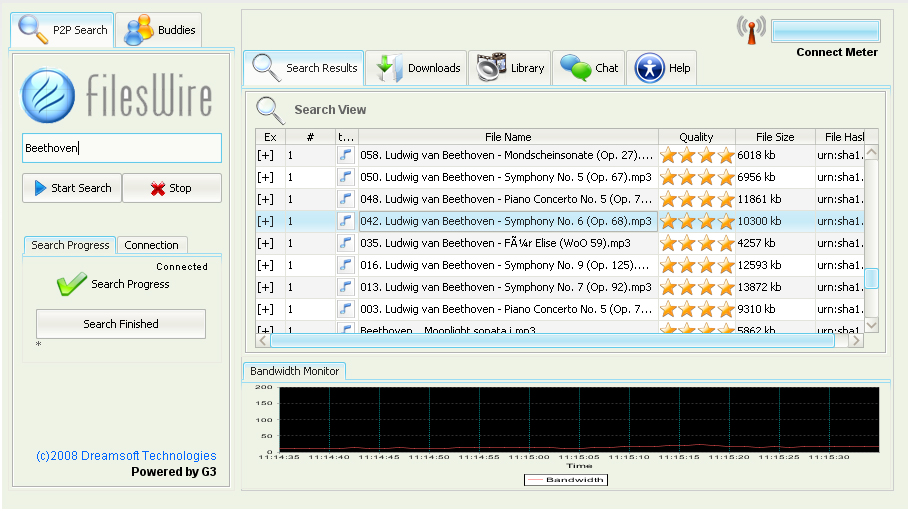Click the results list scroll down arrow
The width and height of the screenshot is (908, 511).
coord(872,325)
